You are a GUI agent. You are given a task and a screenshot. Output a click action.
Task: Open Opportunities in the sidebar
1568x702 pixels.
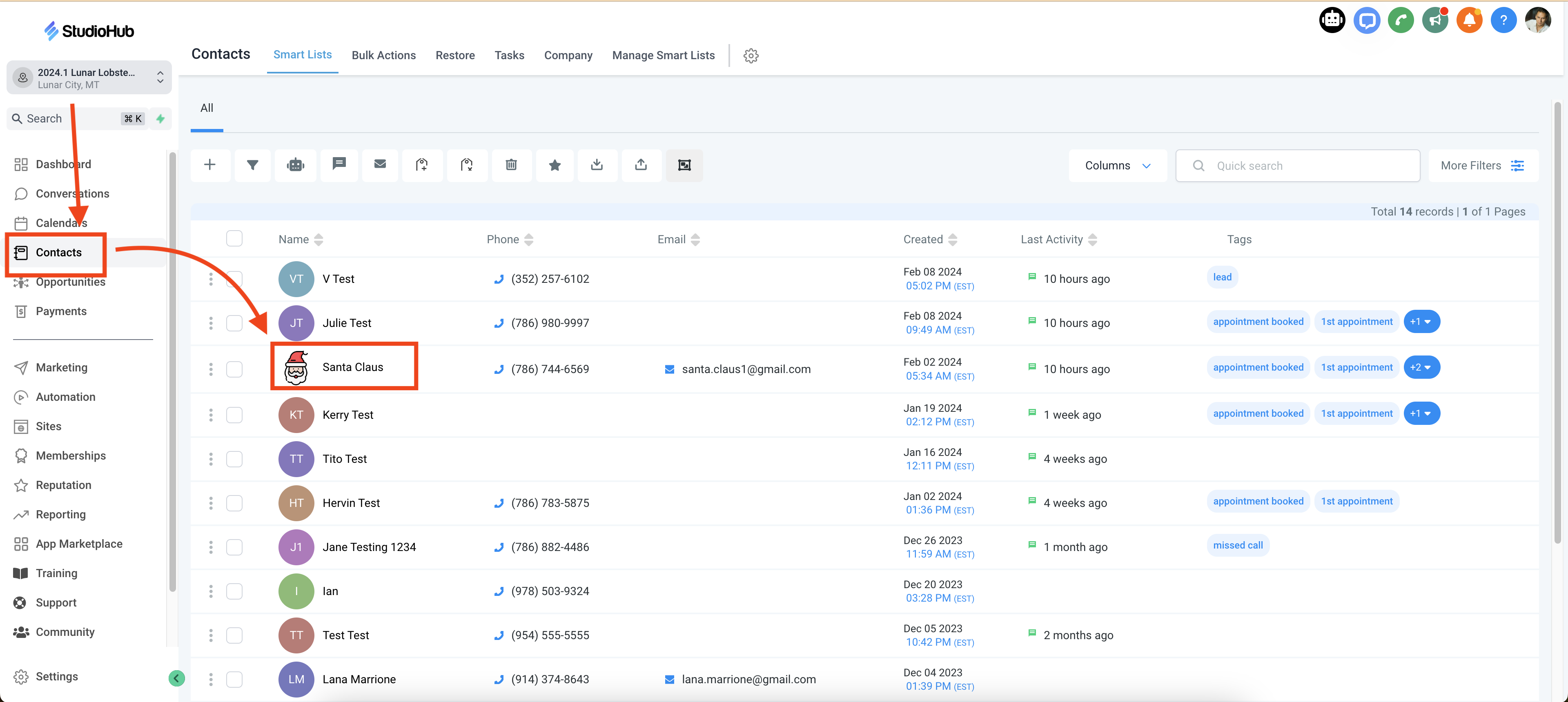[x=70, y=282]
